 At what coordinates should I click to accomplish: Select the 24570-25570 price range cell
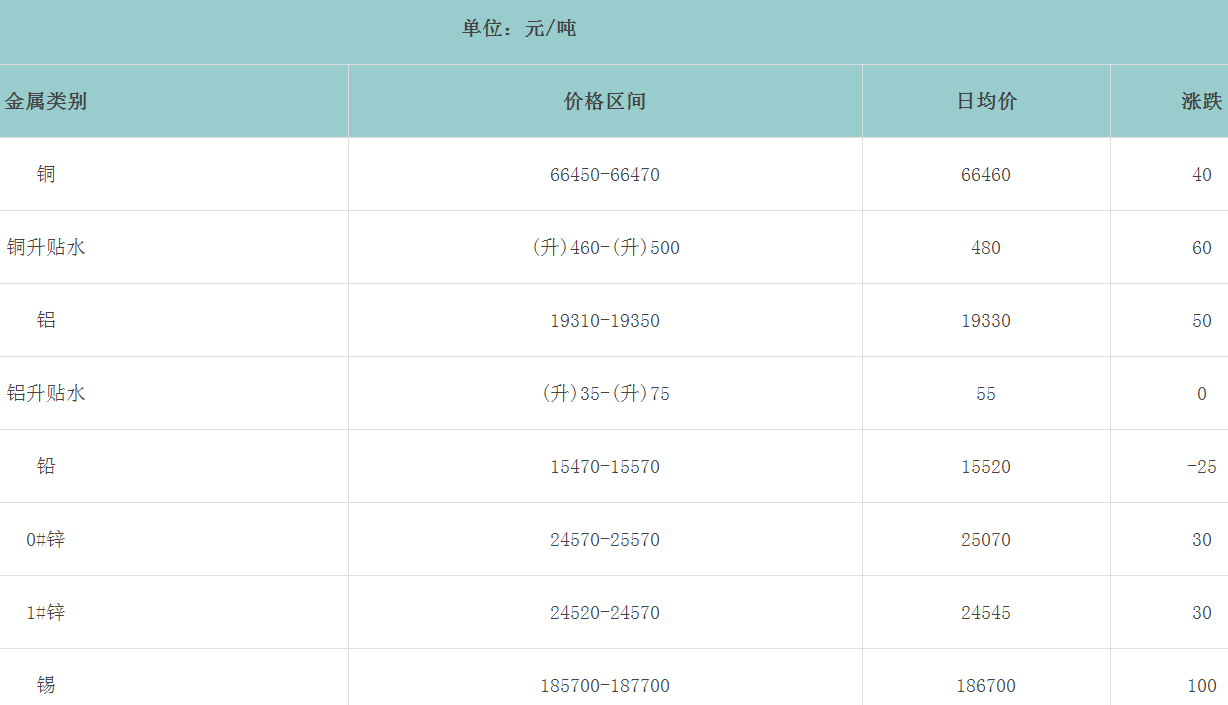604,540
